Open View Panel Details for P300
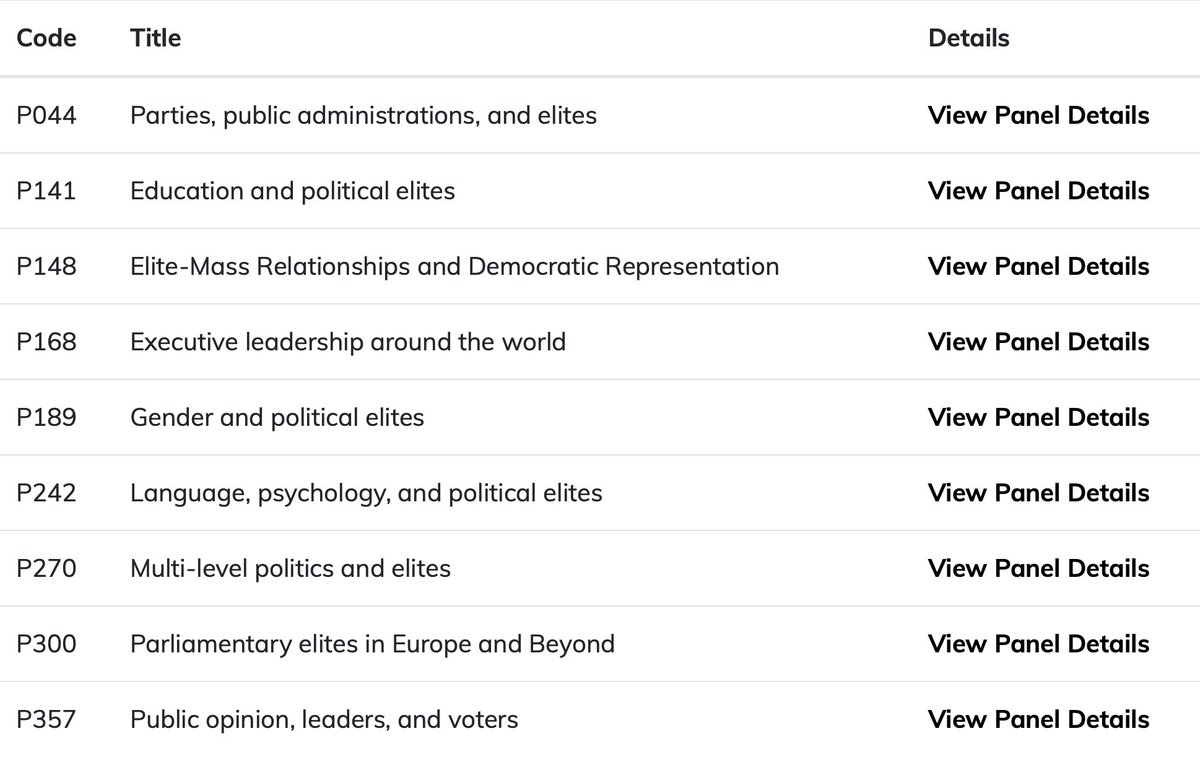1200x770 pixels. [1038, 644]
